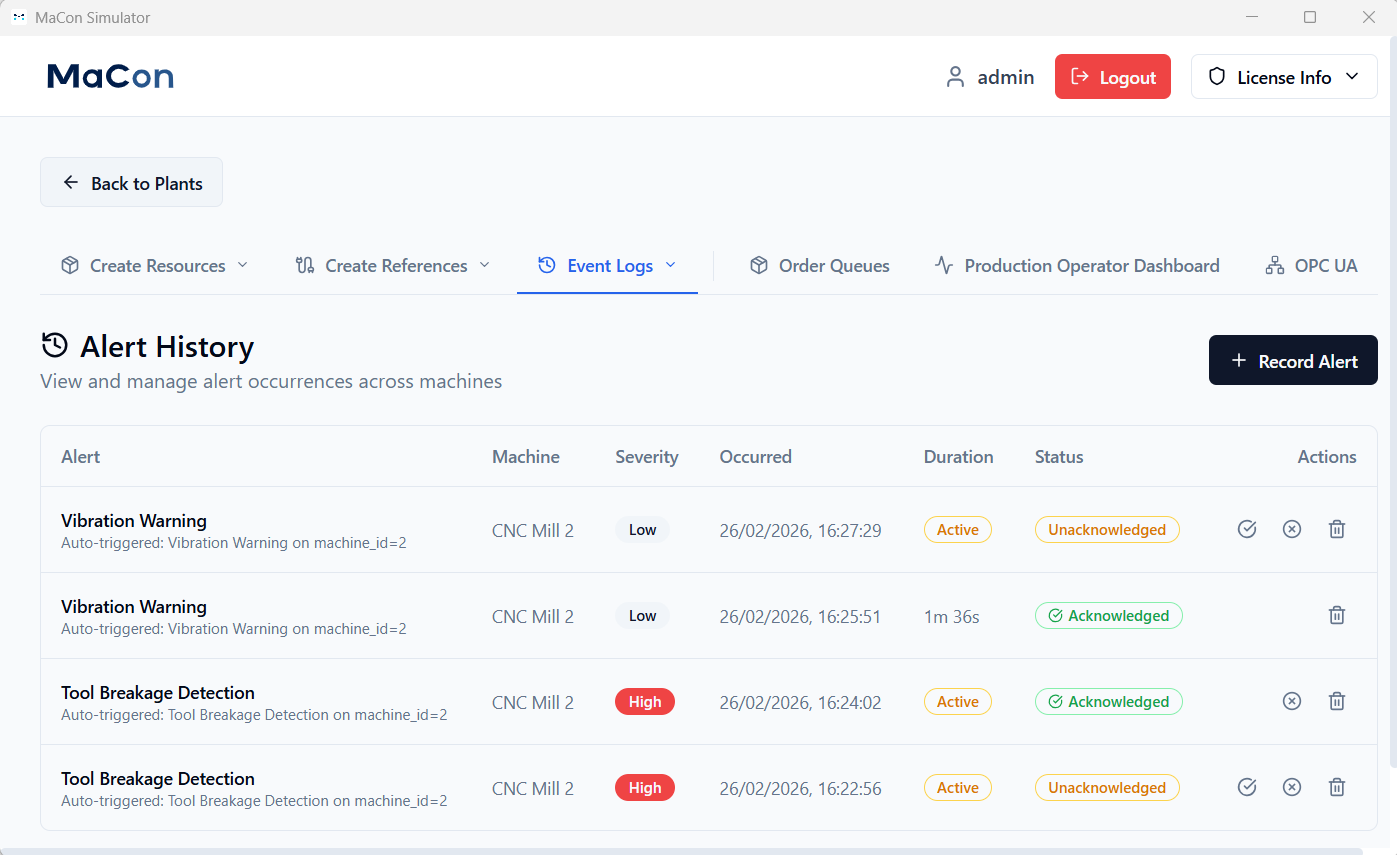Screen dimensions: 1397x855
Task: Go to the OPC UA tab
Action: pos(1311,265)
